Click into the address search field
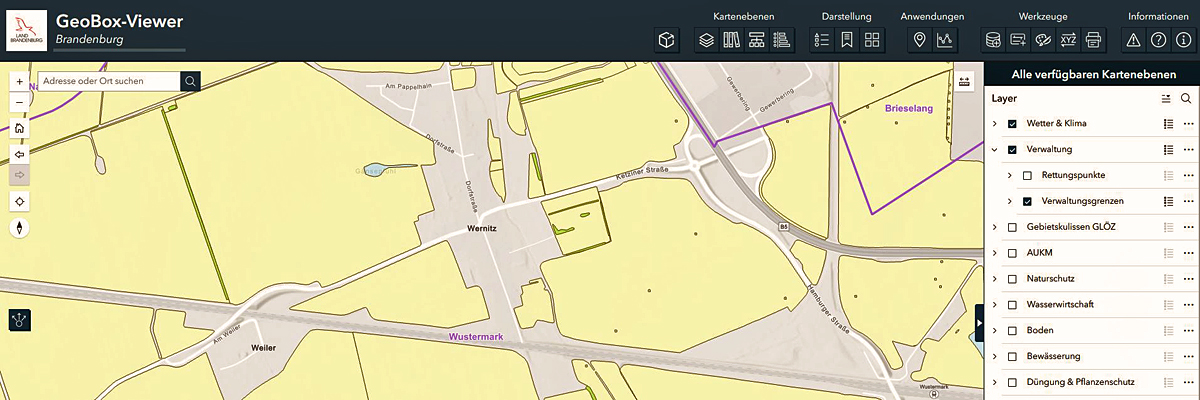 [x=109, y=81]
